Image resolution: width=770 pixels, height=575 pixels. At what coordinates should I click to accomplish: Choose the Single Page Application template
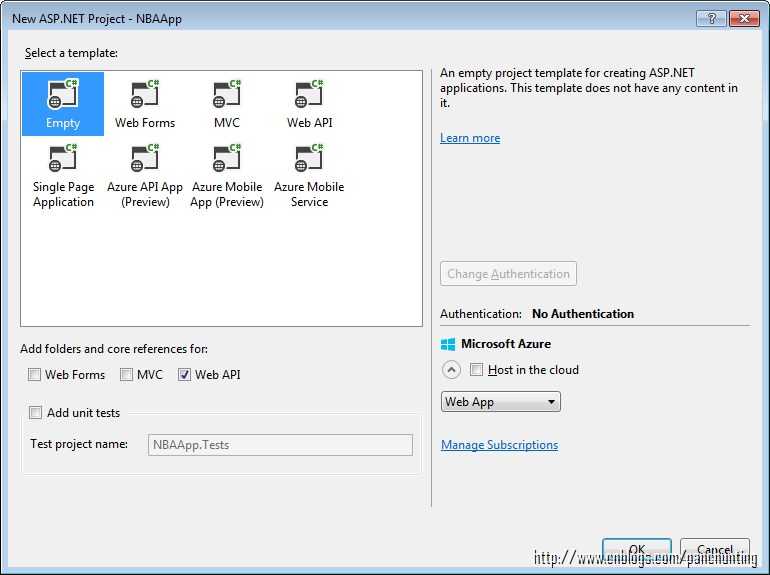coord(63,175)
